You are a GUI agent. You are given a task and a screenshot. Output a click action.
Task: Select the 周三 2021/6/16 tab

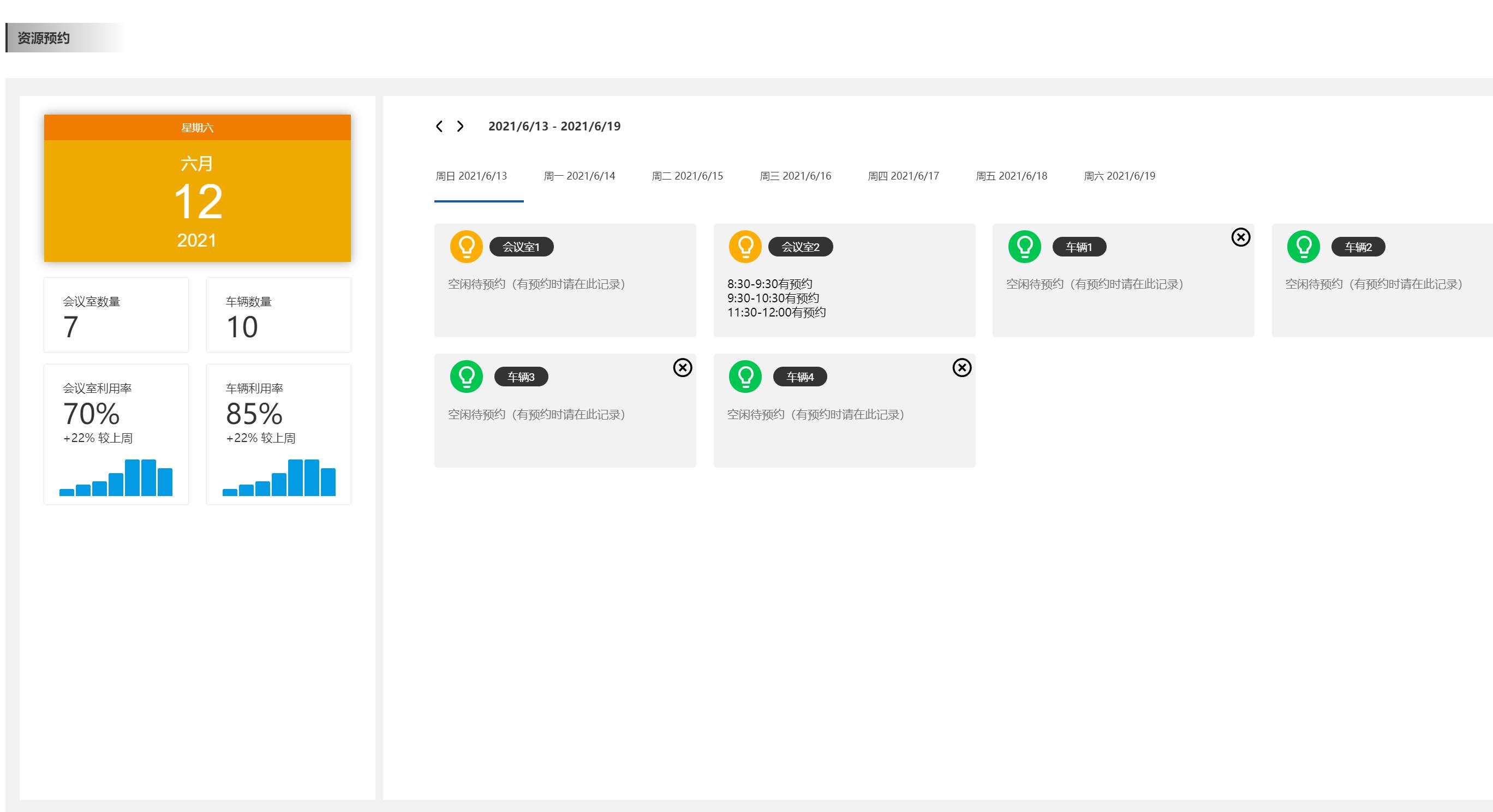tap(795, 176)
